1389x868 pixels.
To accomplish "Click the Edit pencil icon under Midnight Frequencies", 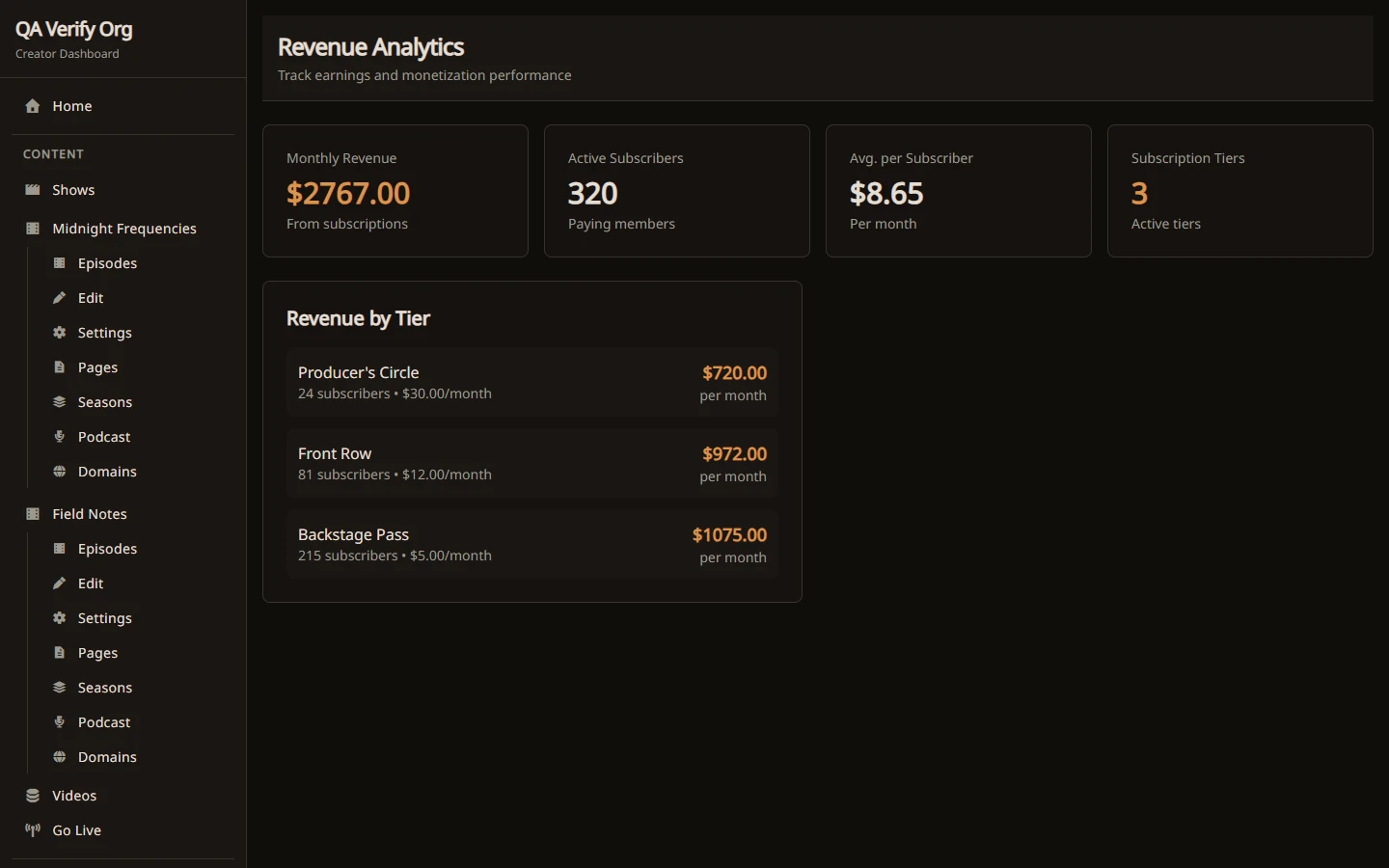I will 59,298.
